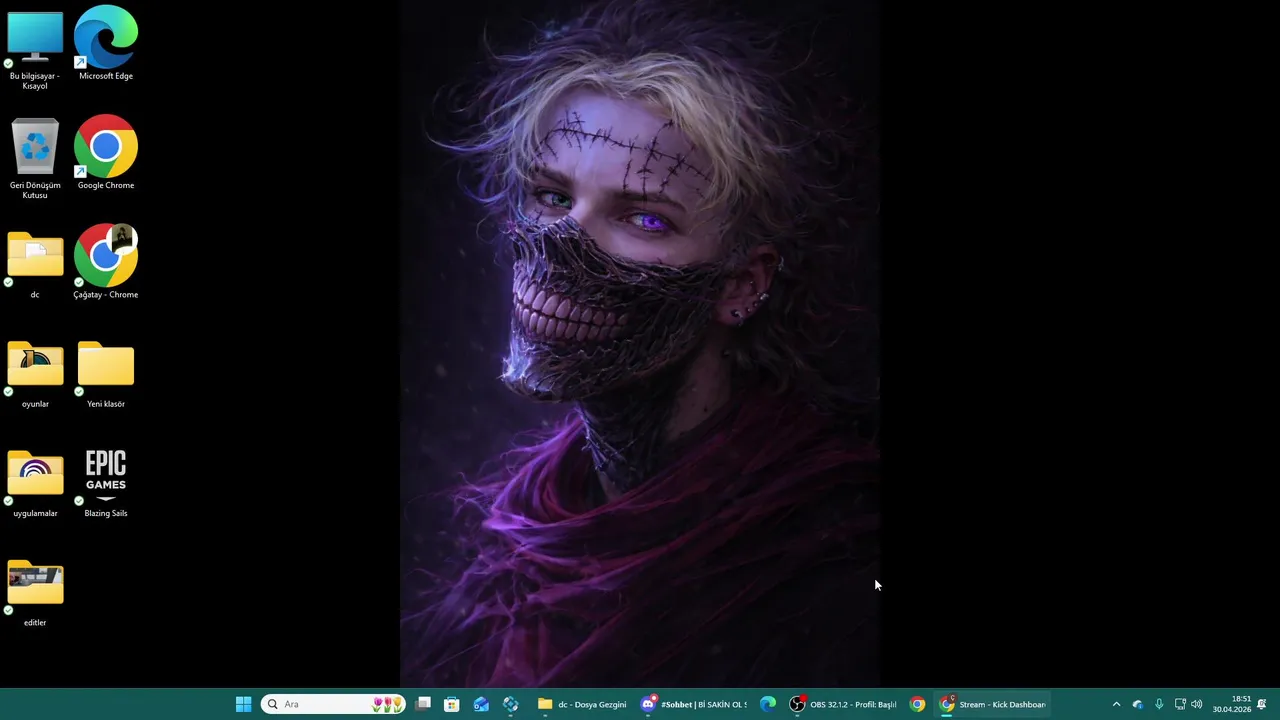This screenshot has width=1280, height=720.
Task: Open the Windows Start menu
Action: [243, 704]
